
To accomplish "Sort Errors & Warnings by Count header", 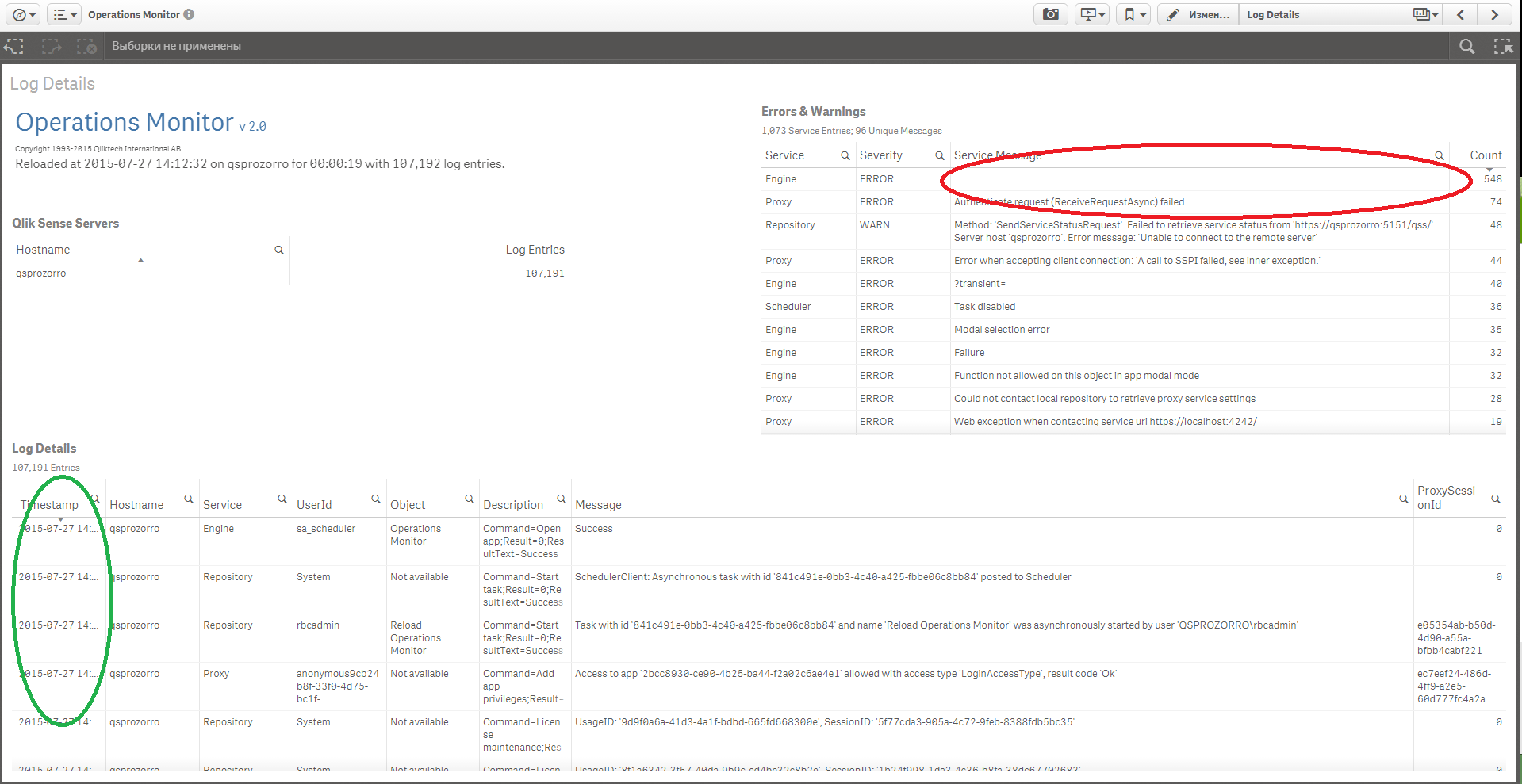I will 1486,155.
